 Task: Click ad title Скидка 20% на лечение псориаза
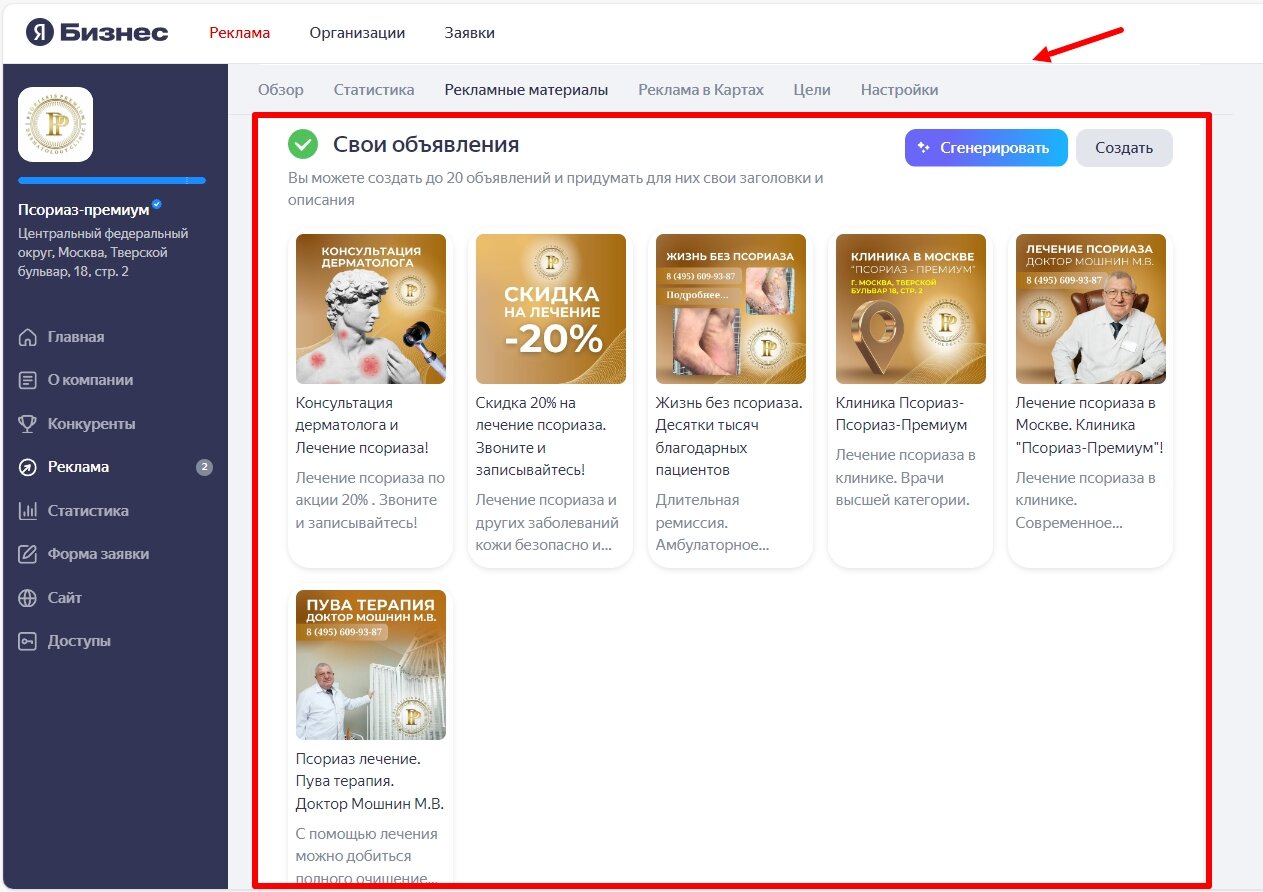[x=541, y=436]
